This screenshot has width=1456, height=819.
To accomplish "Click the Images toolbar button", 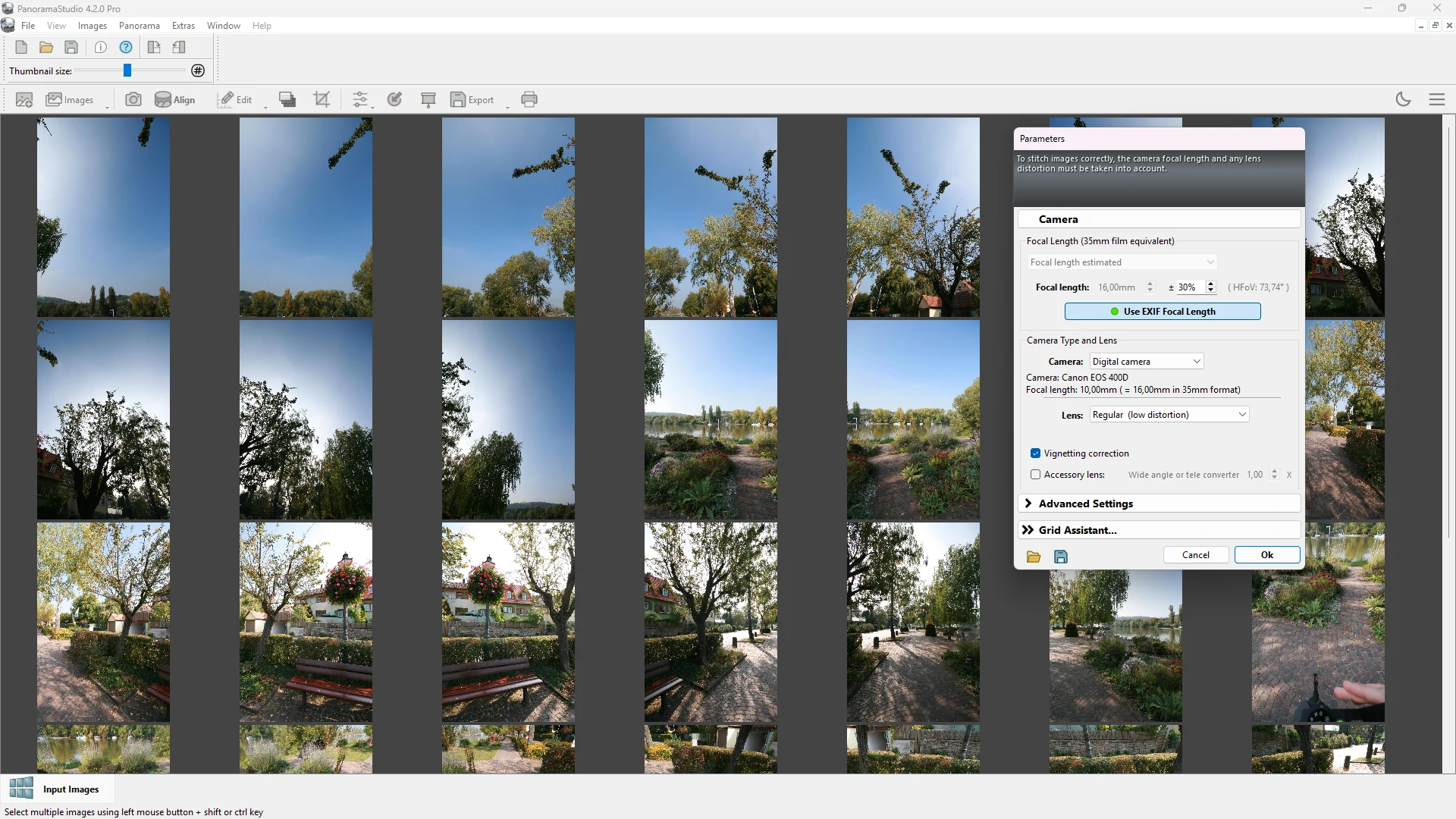I will [x=70, y=99].
